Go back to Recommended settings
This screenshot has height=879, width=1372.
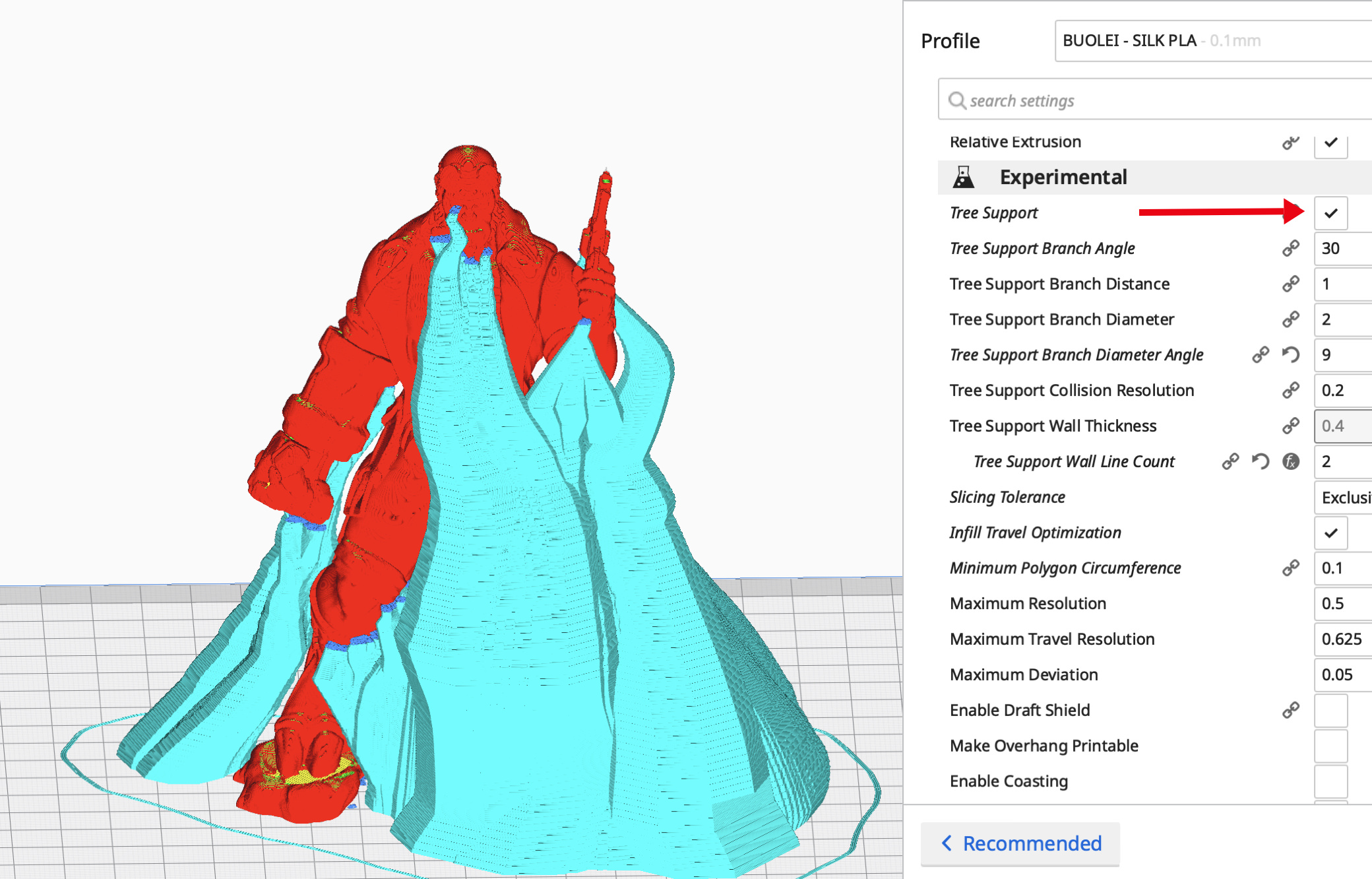pos(1020,843)
